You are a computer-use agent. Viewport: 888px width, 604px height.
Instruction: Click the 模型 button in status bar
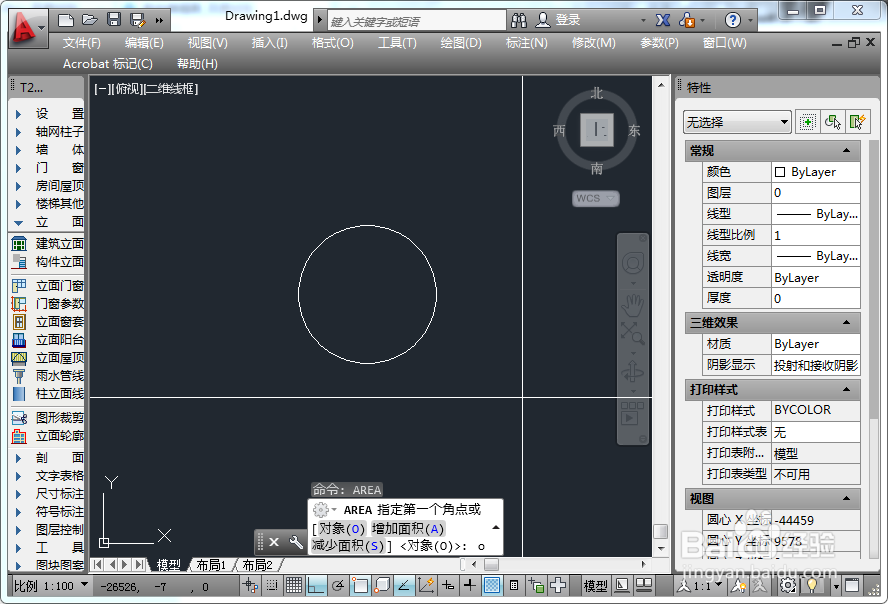pos(596,586)
